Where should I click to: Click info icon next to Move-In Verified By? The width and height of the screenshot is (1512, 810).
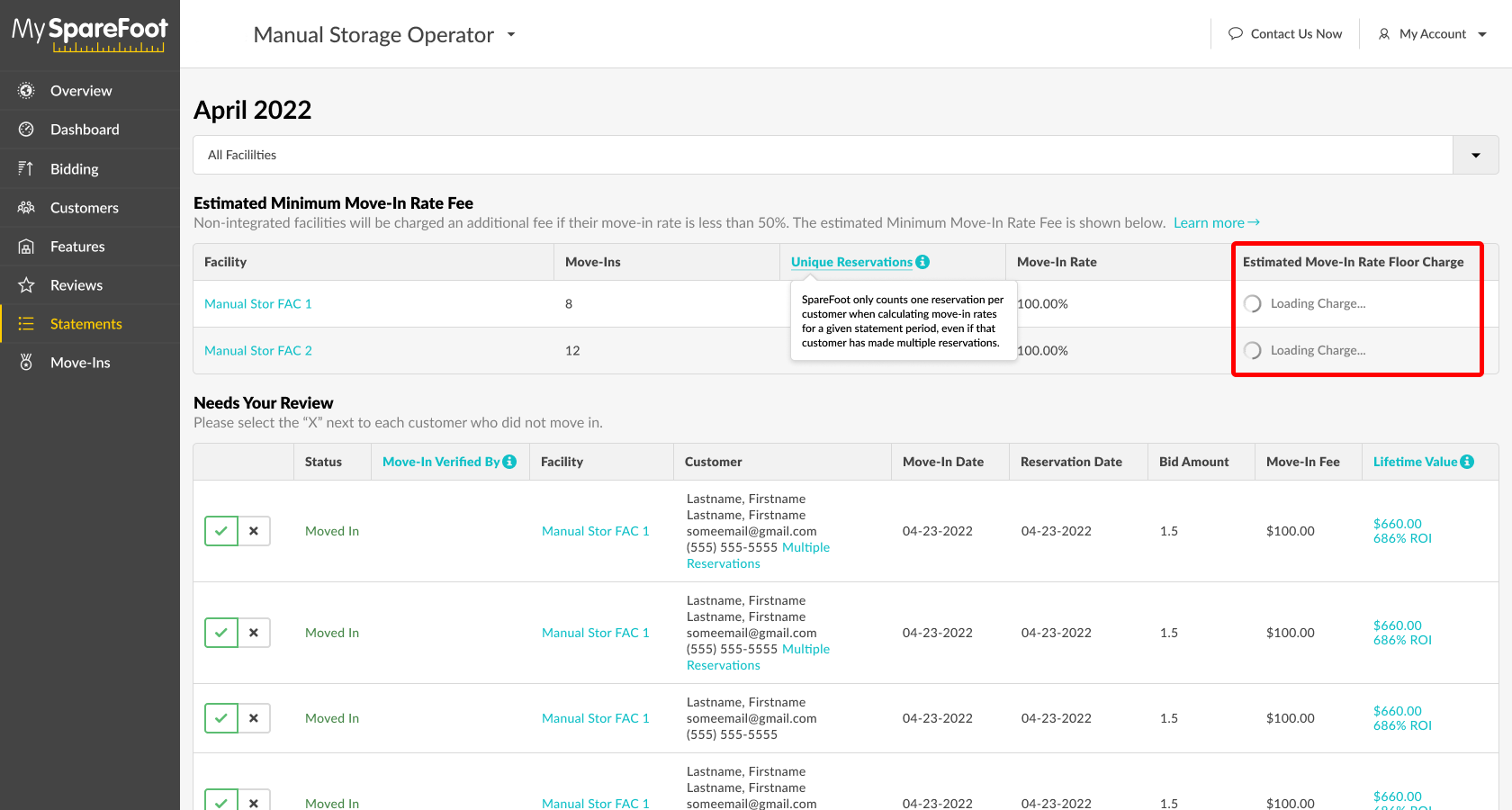click(x=509, y=462)
